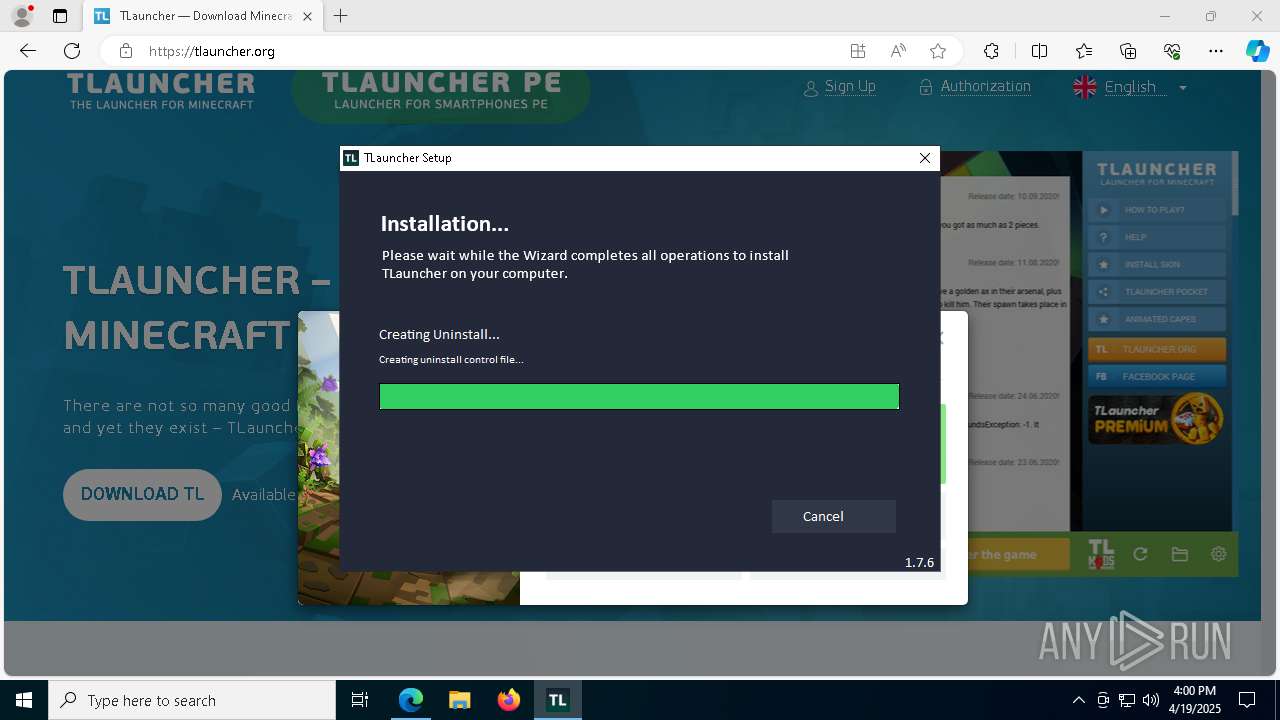Screen dimensions: 1280x720
Task: Open the Favorites list
Action: pyautogui.click(x=1084, y=51)
